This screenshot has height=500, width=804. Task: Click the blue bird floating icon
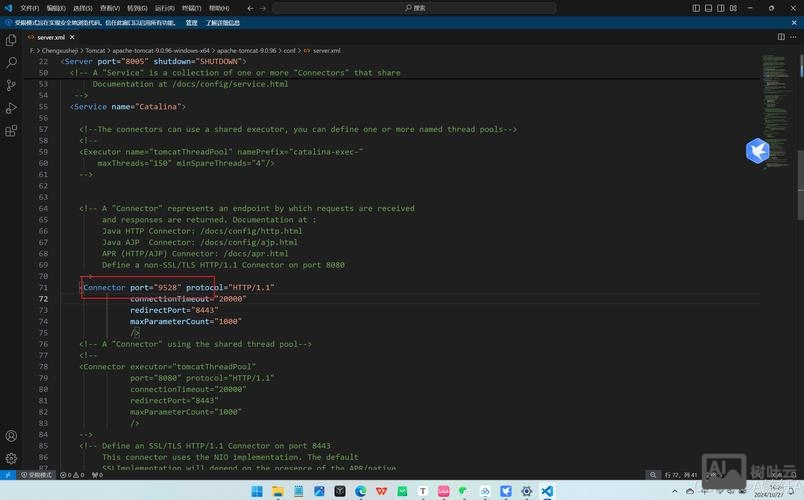point(757,151)
